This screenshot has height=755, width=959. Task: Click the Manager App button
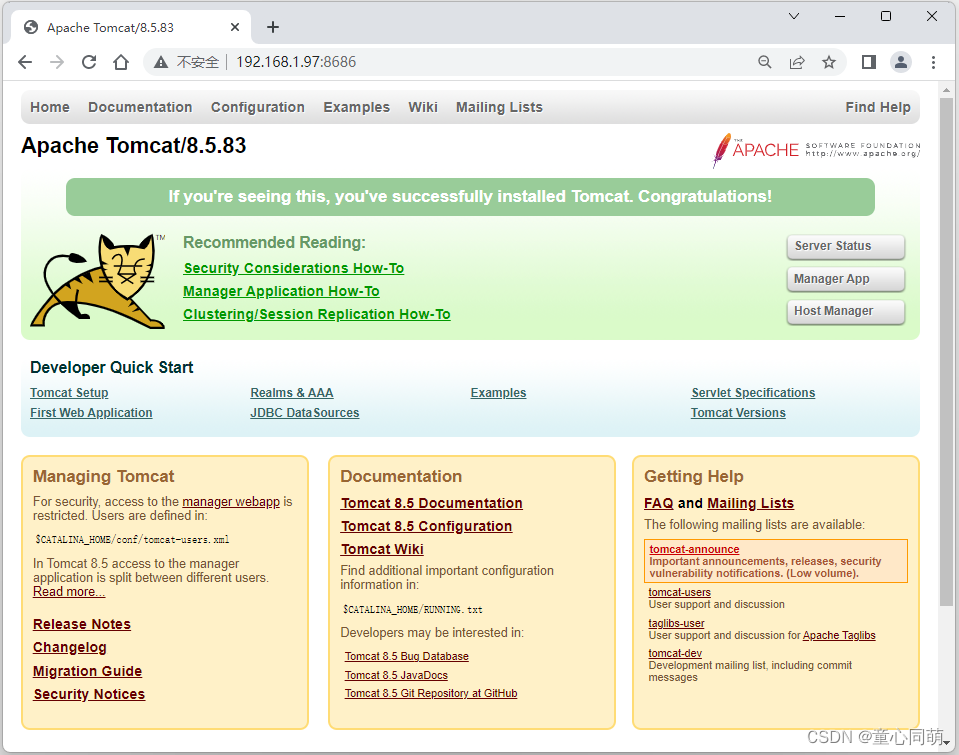point(845,279)
